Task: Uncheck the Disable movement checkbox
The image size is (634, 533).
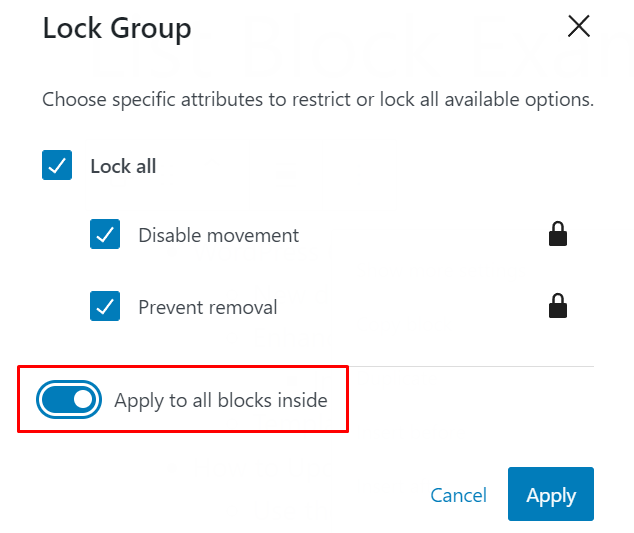Action: (x=105, y=235)
